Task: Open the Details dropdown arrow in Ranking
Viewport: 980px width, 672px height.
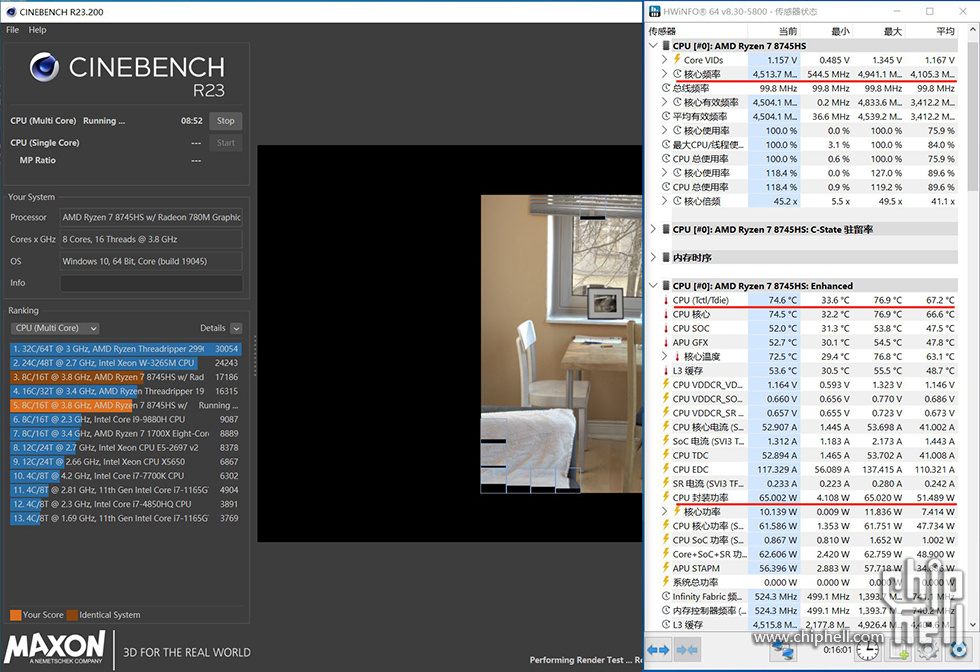Action: tap(236, 328)
